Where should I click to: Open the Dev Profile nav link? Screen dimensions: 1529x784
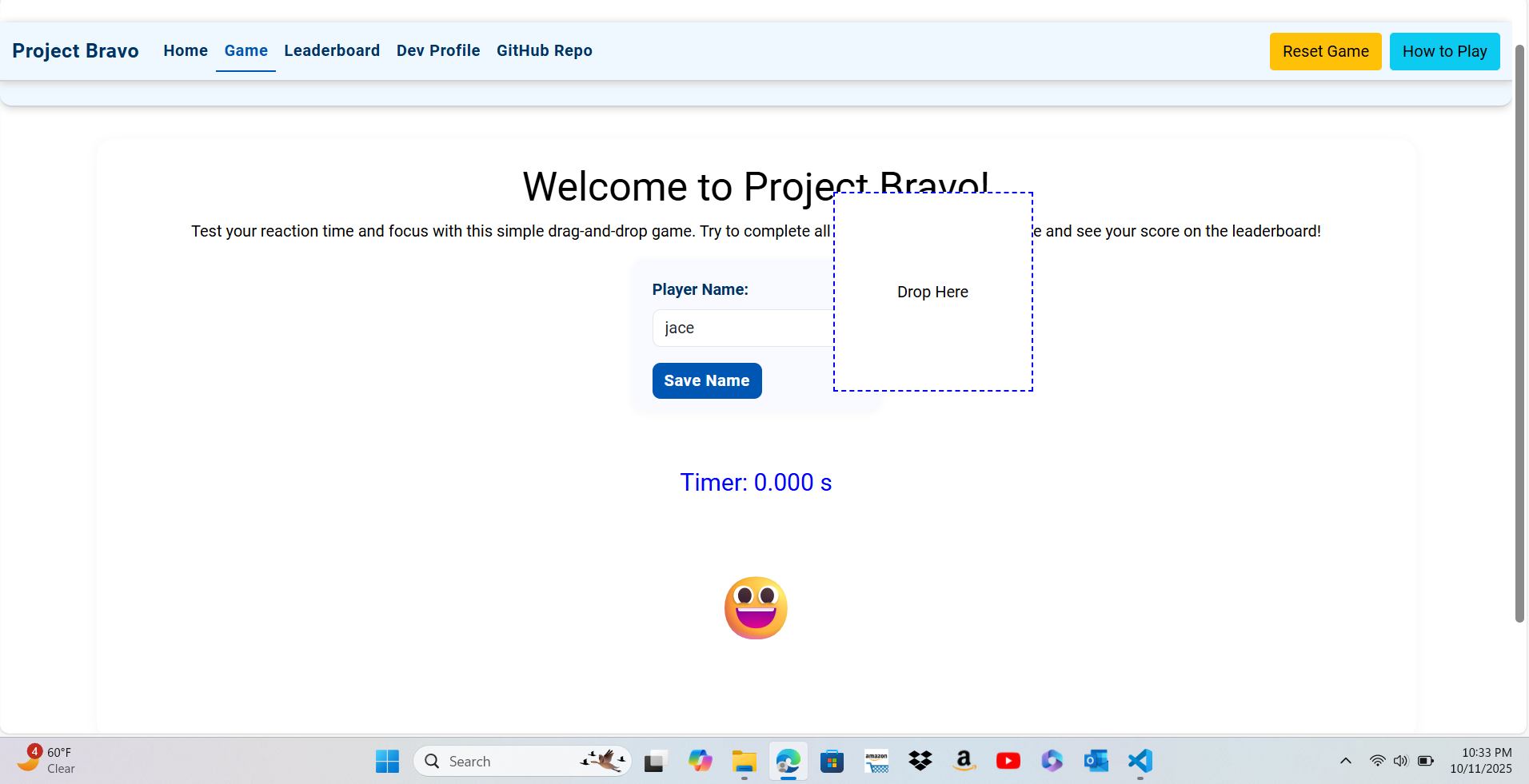438,51
